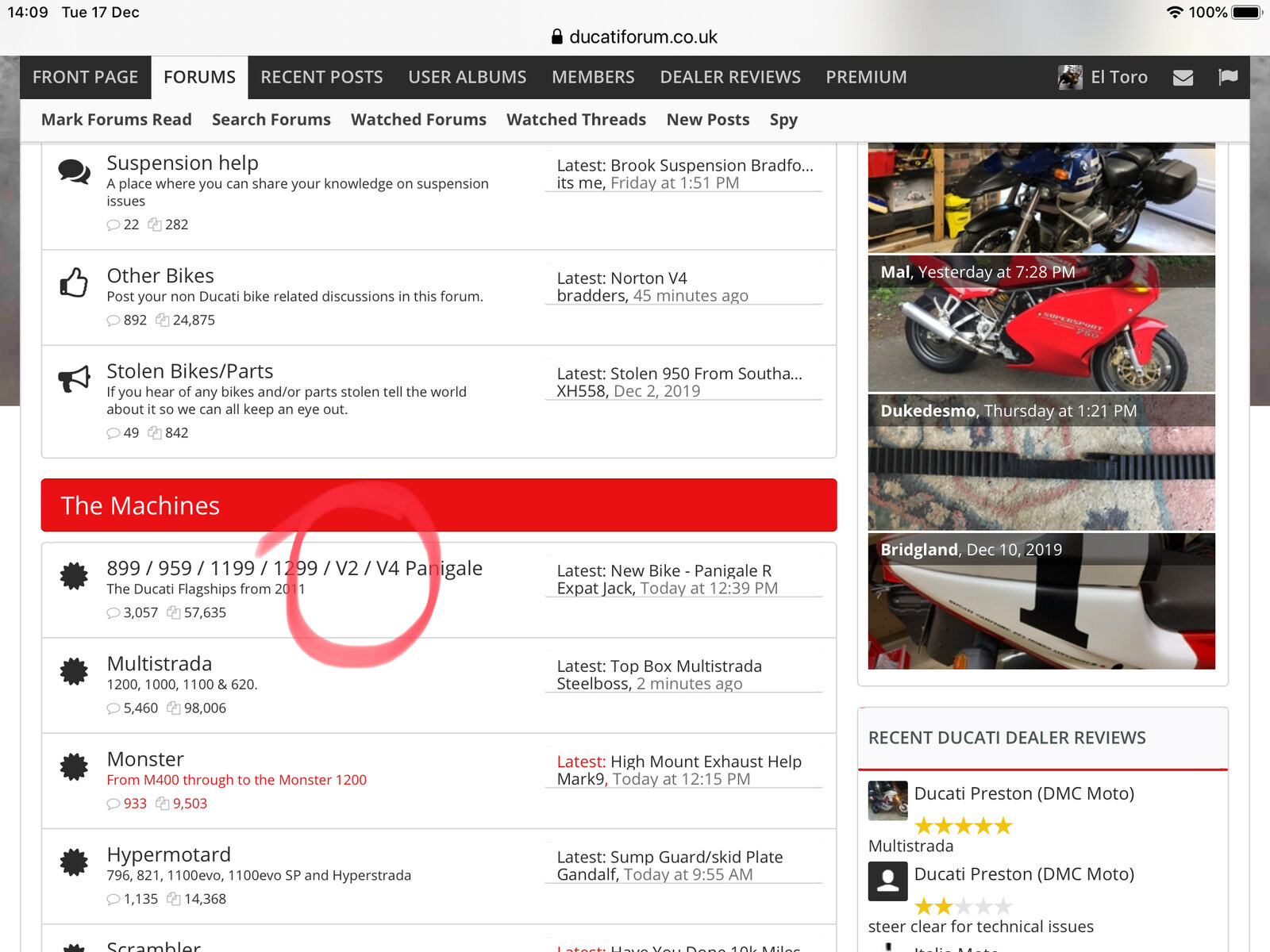The width and height of the screenshot is (1270, 952).
Task: Go to RECENT POSTS tab
Action: [321, 77]
